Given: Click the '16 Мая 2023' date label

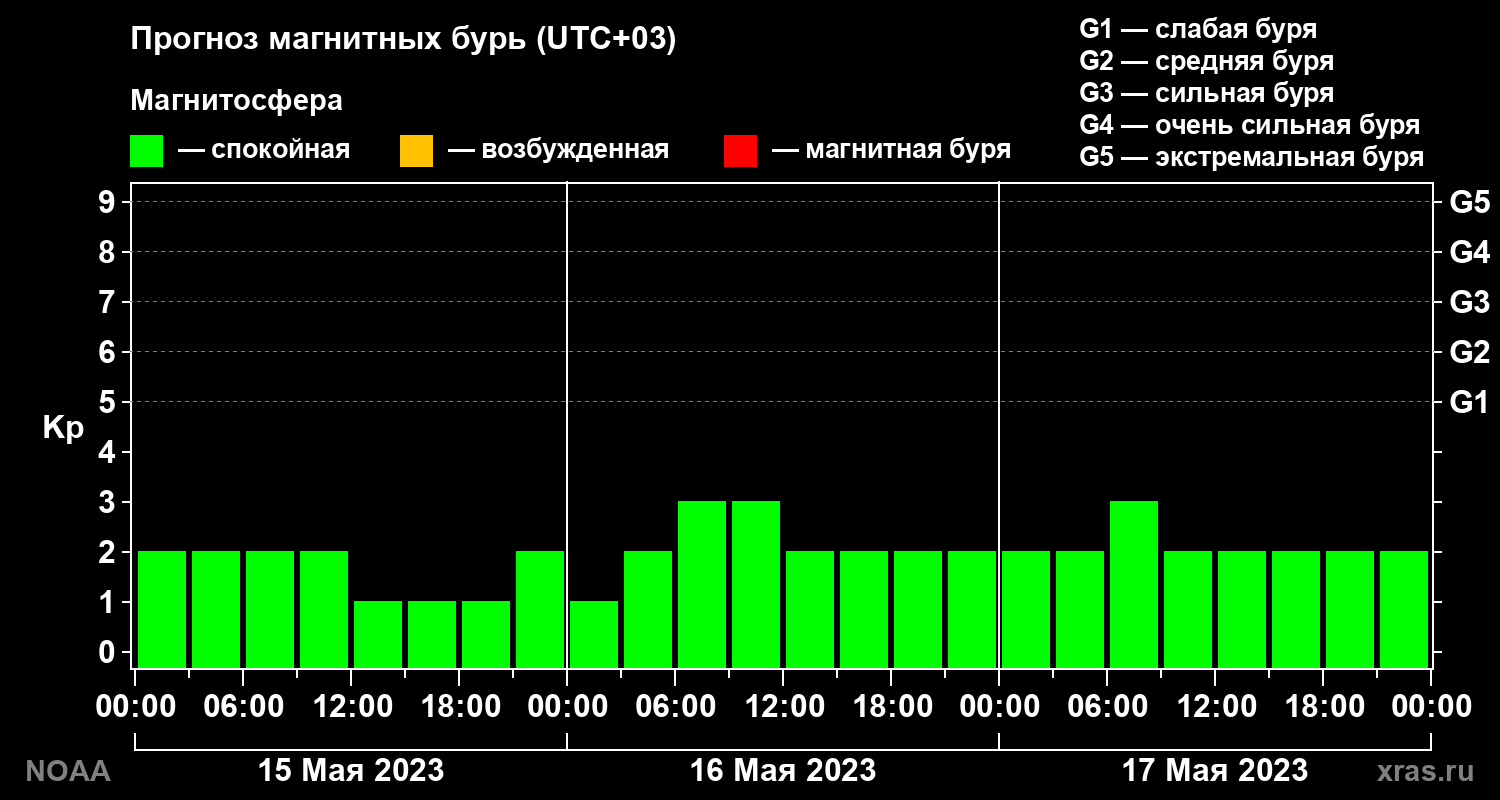Looking at the screenshot, I should coord(783,771).
